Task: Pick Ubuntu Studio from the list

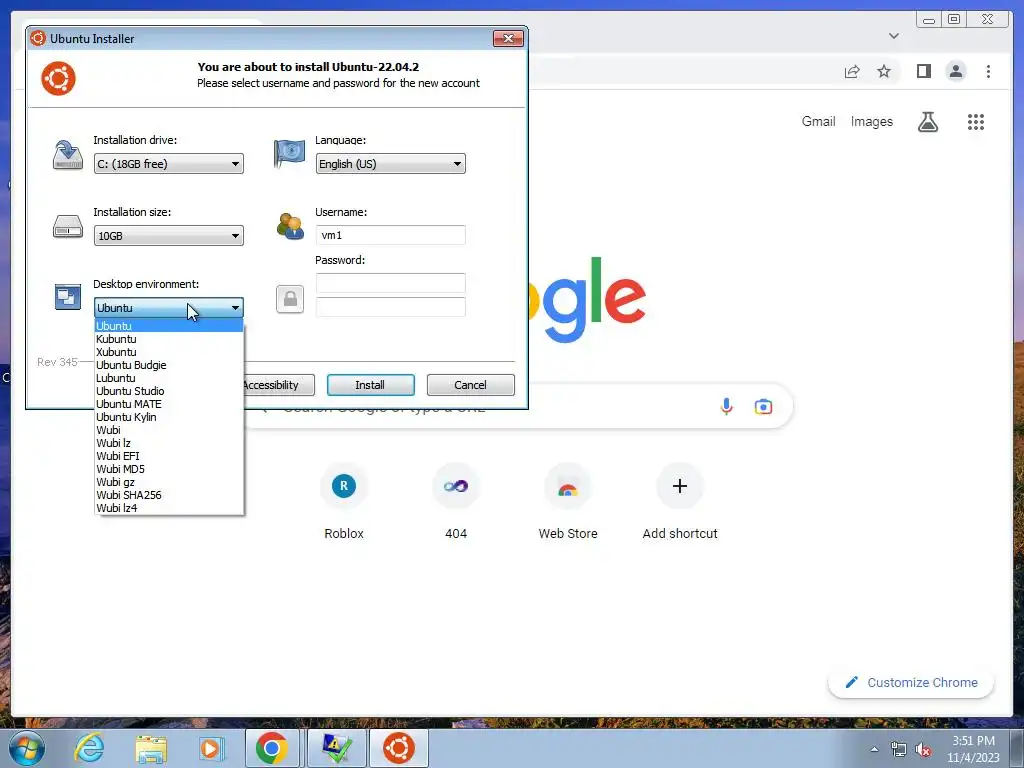Action: (168, 391)
